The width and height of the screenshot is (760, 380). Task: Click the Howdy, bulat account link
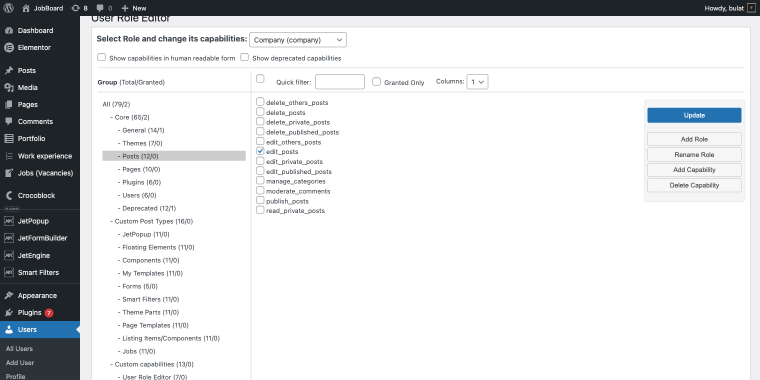[x=724, y=8]
